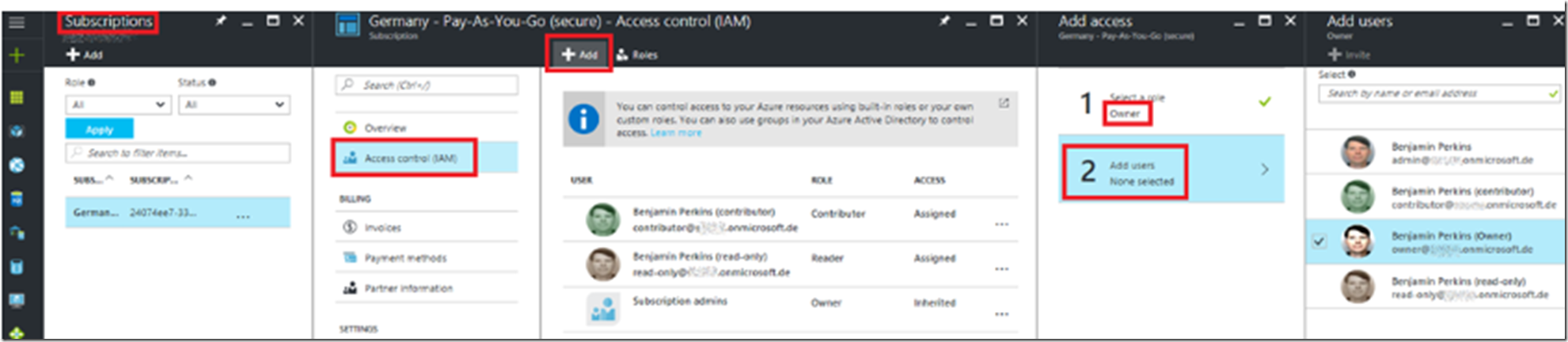The width and height of the screenshot is (1568, 342).
Task: Open the Overview menu item
Action: point(375,127)
